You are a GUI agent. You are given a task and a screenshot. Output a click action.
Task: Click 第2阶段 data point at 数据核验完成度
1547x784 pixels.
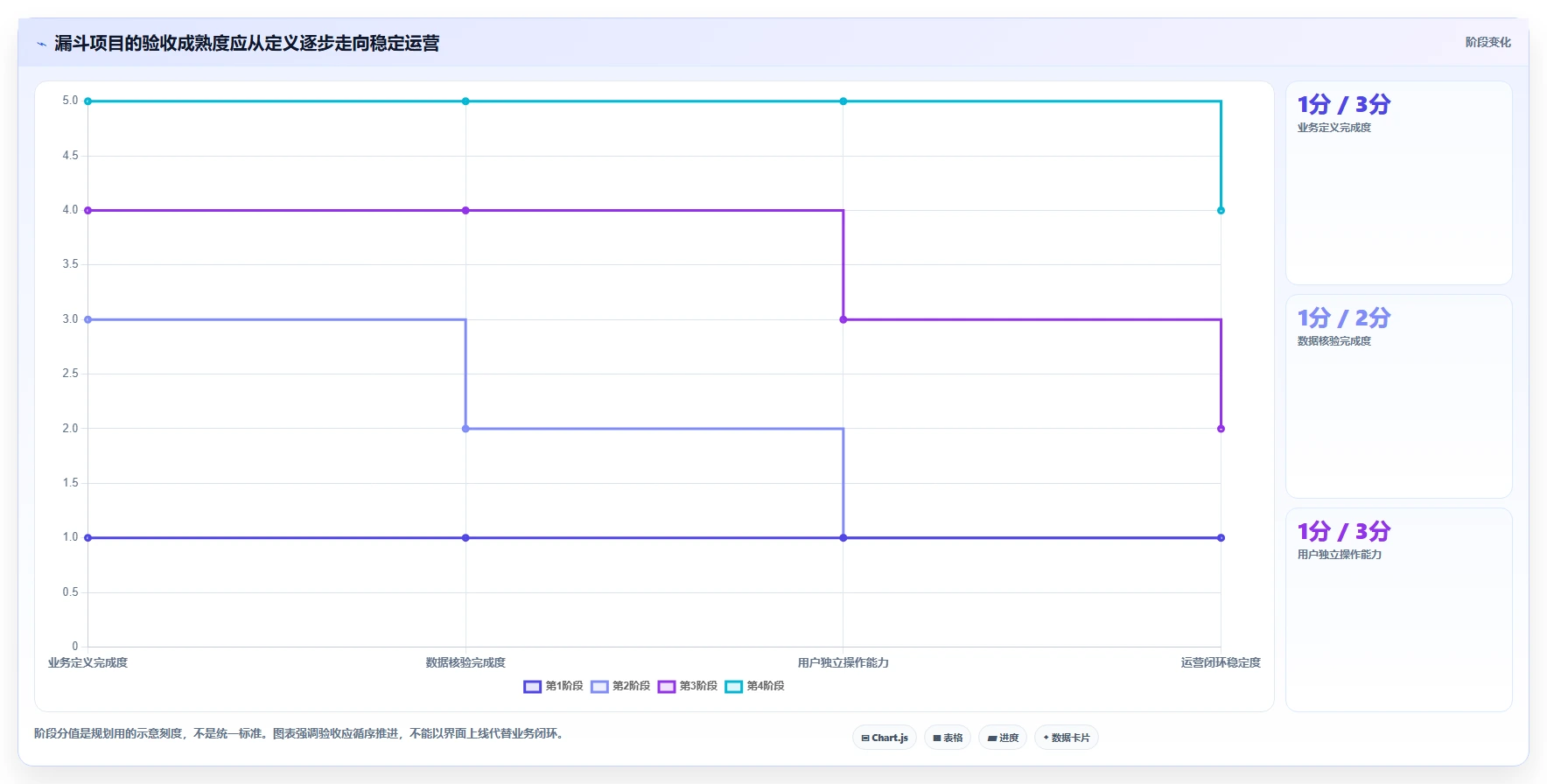(x=465, y=429)
